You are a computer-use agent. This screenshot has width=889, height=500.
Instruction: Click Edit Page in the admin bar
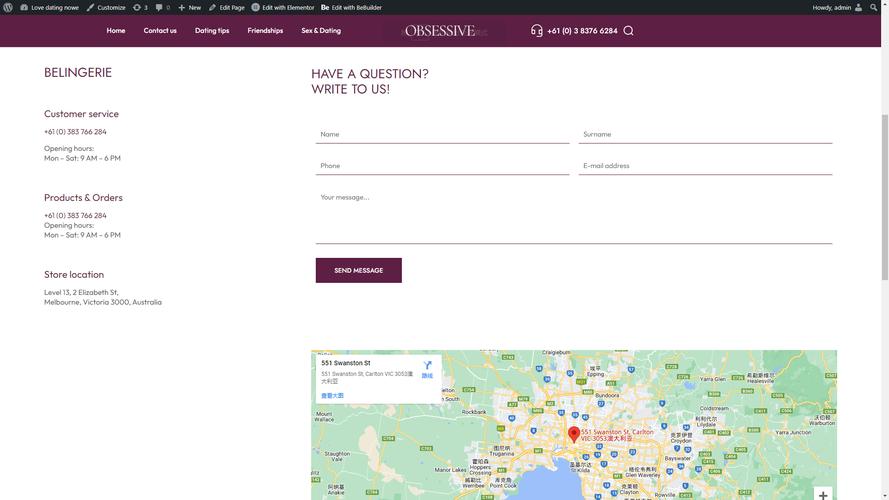pos(227,7)
